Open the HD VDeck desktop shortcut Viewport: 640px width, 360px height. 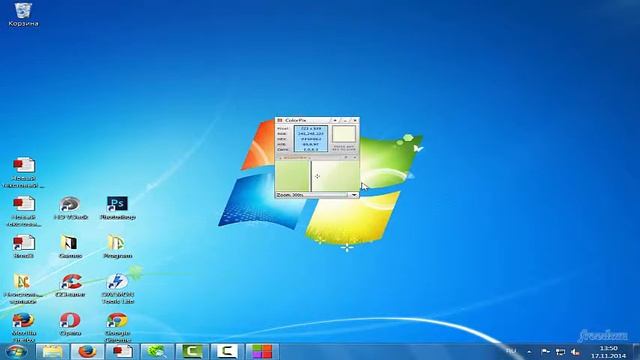click(70, 208)
